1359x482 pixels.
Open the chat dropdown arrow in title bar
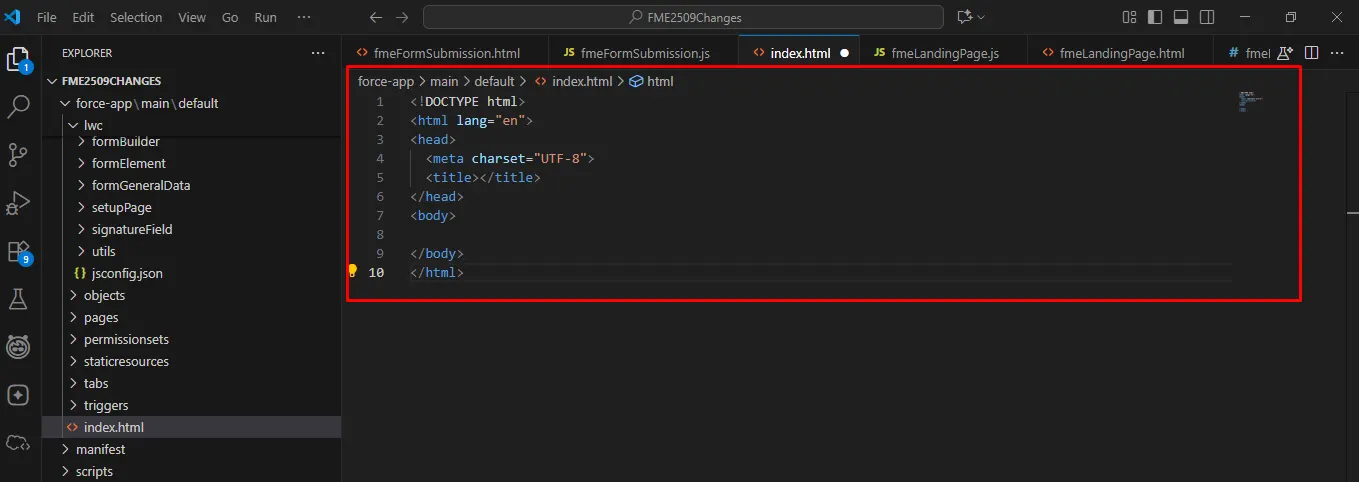[x=981, y=17]
